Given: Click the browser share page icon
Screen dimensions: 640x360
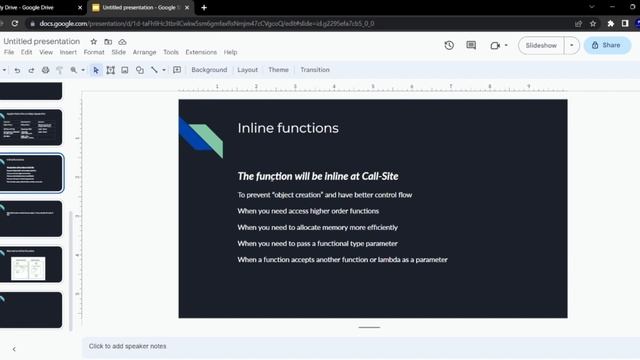Looking at the screenshot, I should click(578, 24).
